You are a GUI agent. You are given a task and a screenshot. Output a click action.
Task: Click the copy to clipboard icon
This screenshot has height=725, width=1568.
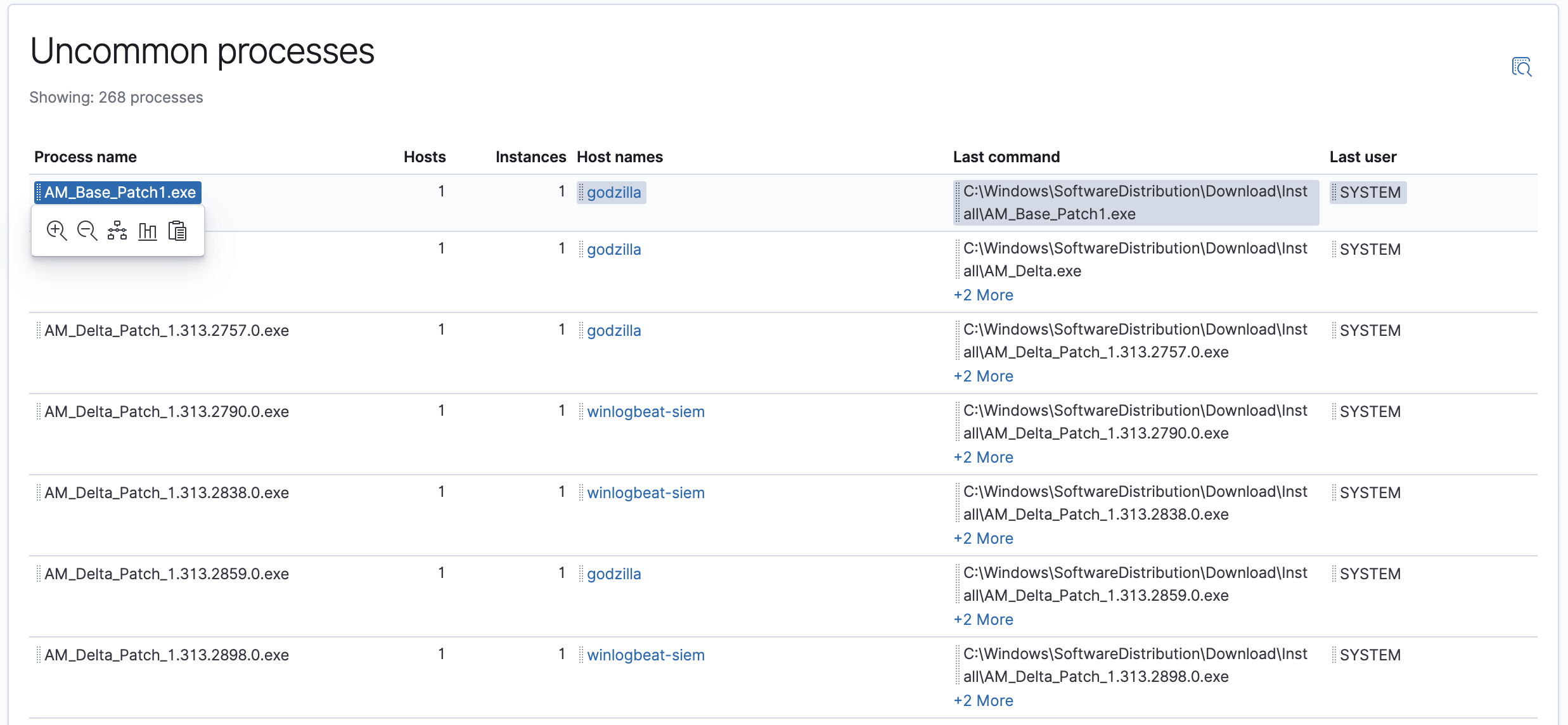click(x=177, y=231)
